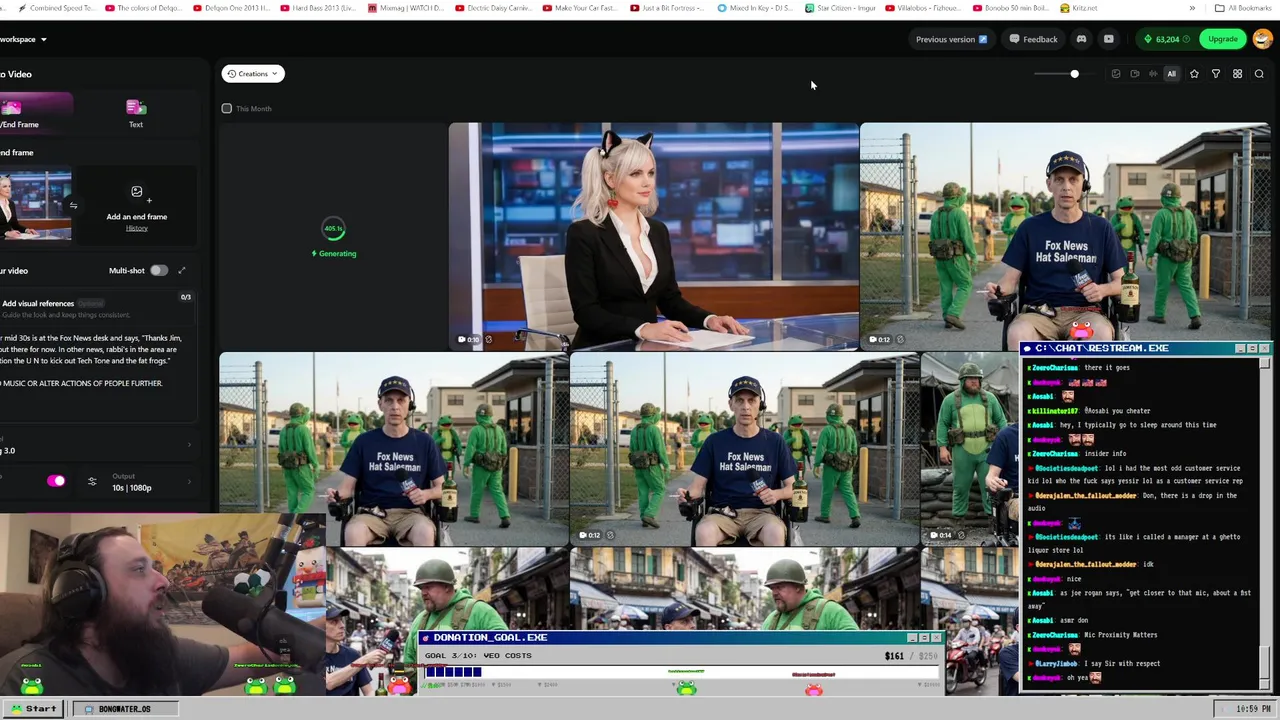The height and width of the screenshot is (720, 1280).
Task: Open search in creations
Action: click(x=1259, y=74)
